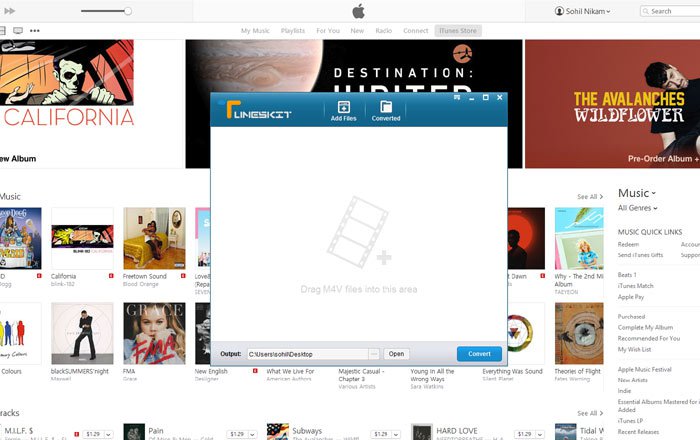Image resolution: width=700 pixels, height=440 pixels.
Task: Open the California blink-182 album thumbnail
Action: (82, 238)
